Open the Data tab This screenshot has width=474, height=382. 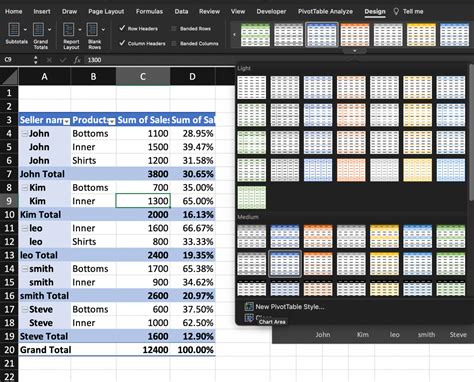point(181,11)
